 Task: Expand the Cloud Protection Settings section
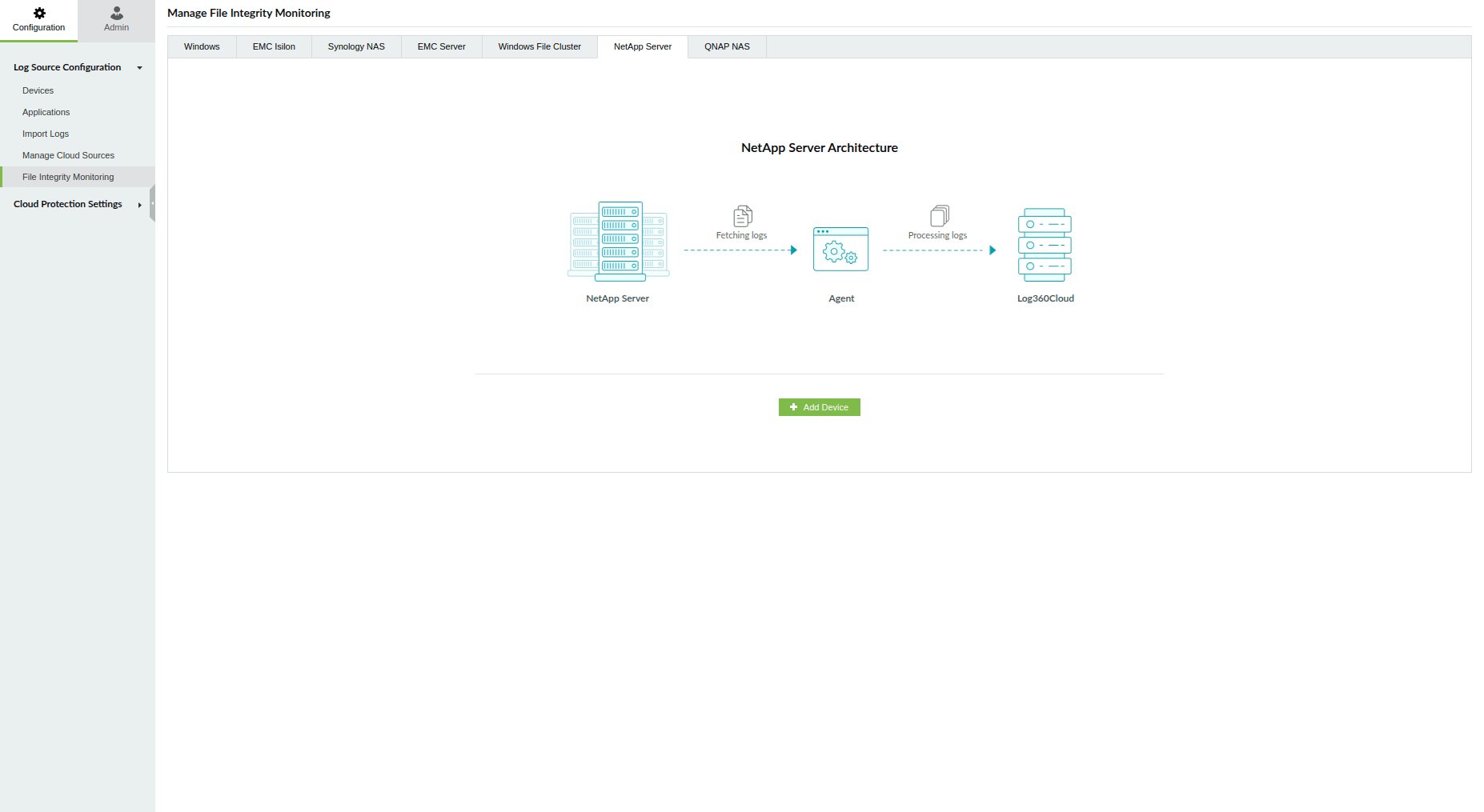tap(78, 204)
